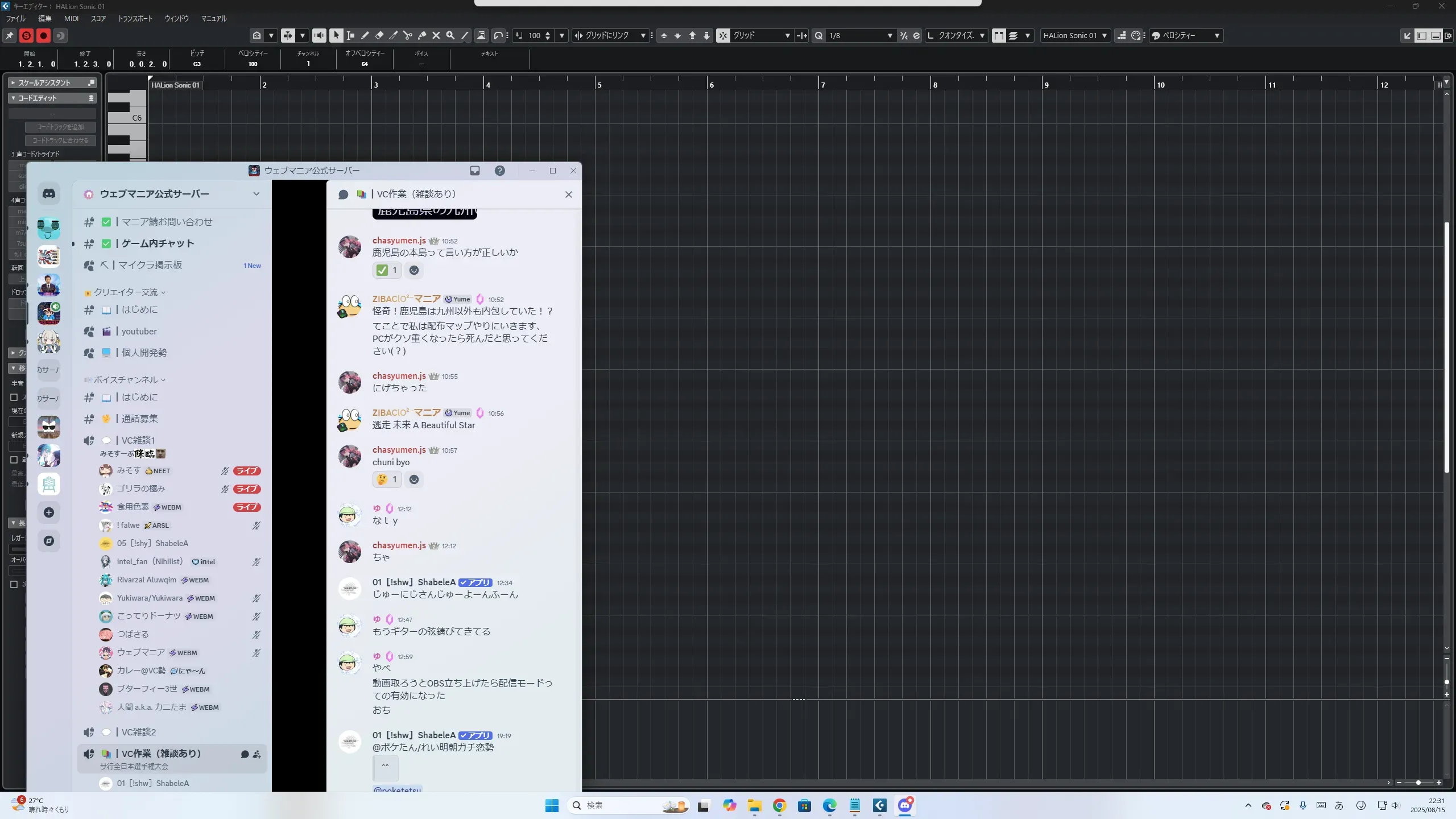
Task: Click the Discord icon in Windows taskbar
Action: (x=905, y=805)
